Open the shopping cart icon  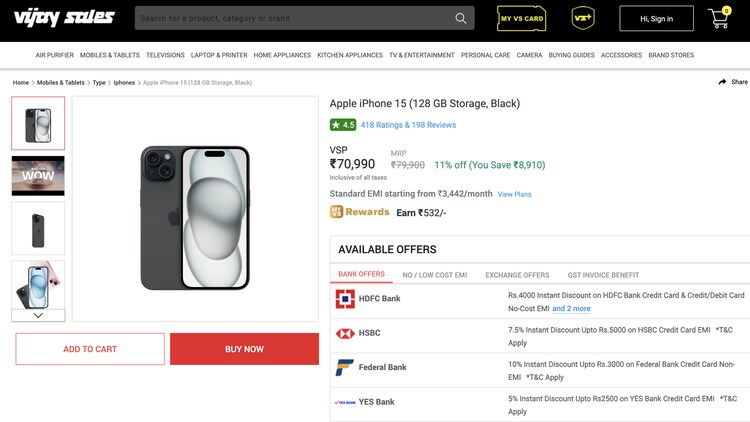pos(719,18)
